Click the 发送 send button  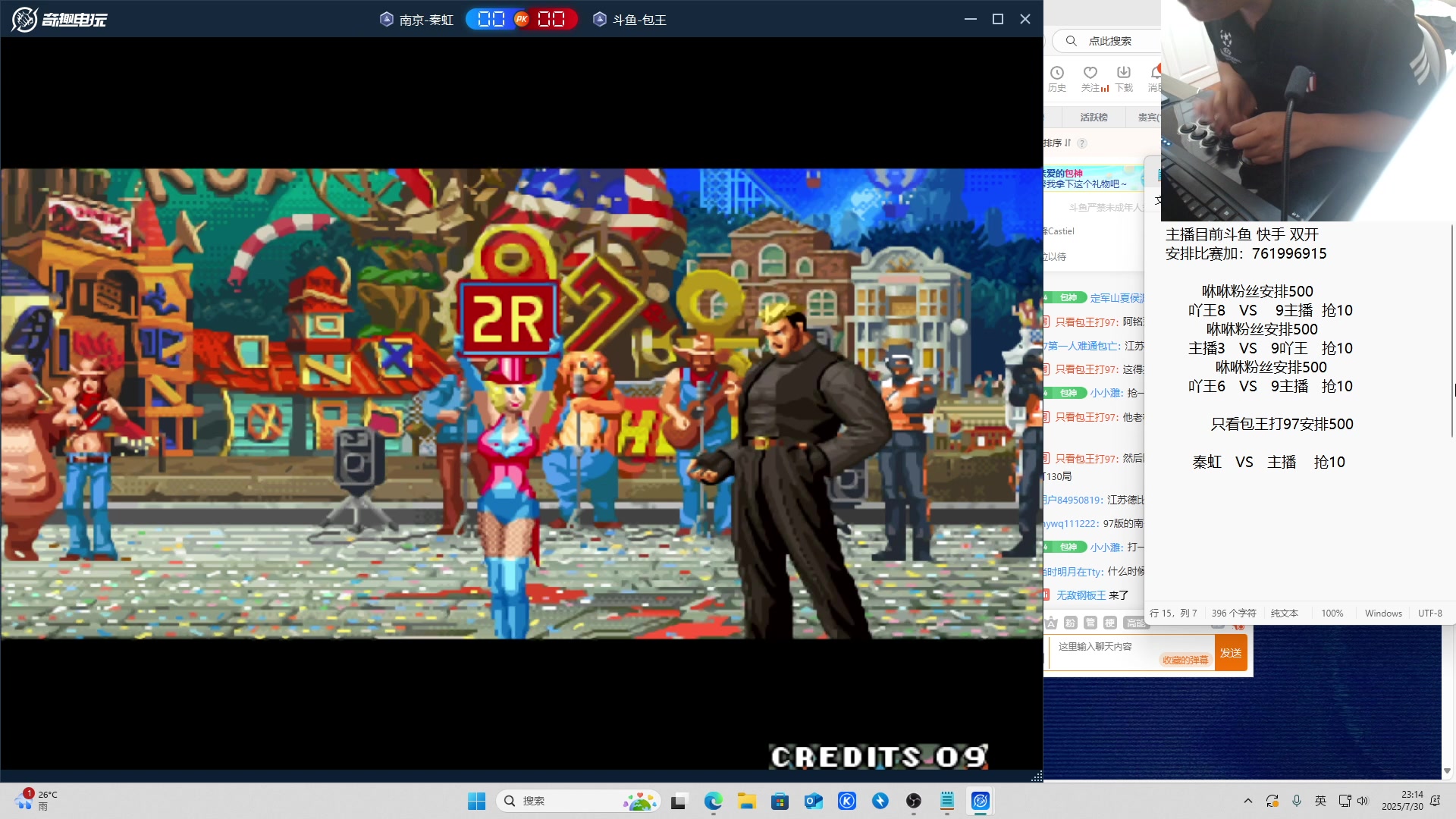(1231, 653)
